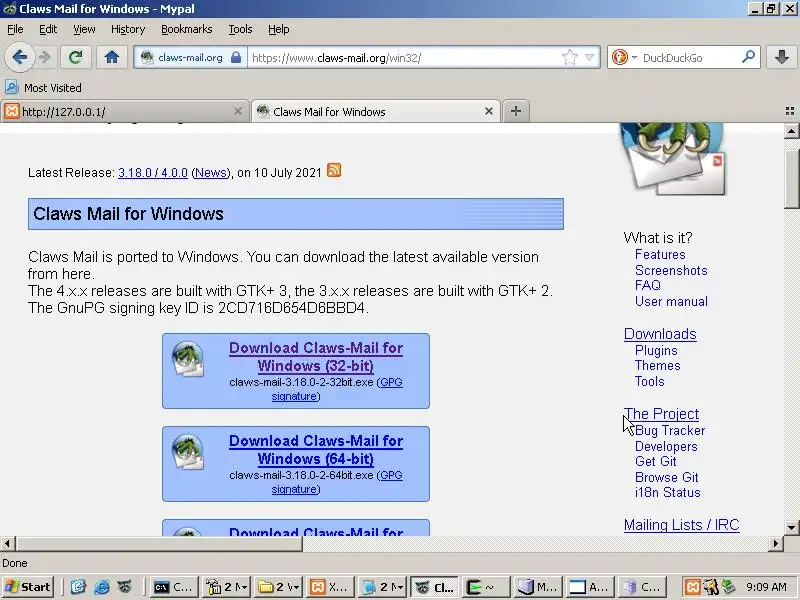Viewport: 800px width, 600px height.
Task: Click the vertical scrollbar down arrow
Action: pyautogui.click(x=791, y=527)
